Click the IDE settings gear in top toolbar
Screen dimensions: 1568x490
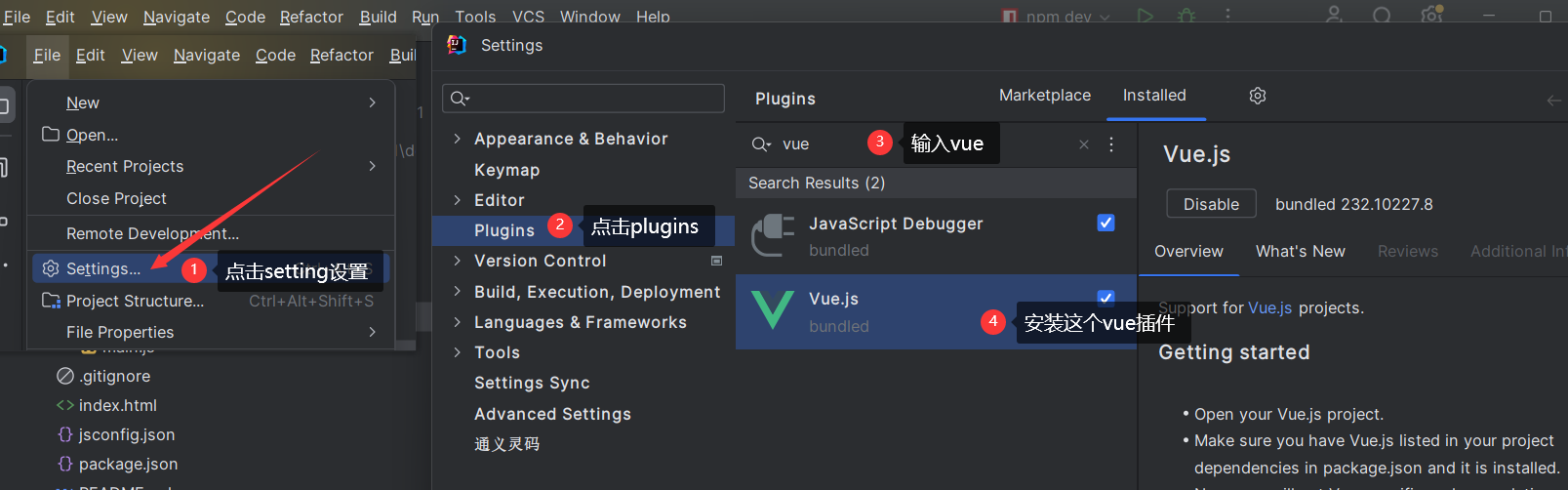[1431, 15]
